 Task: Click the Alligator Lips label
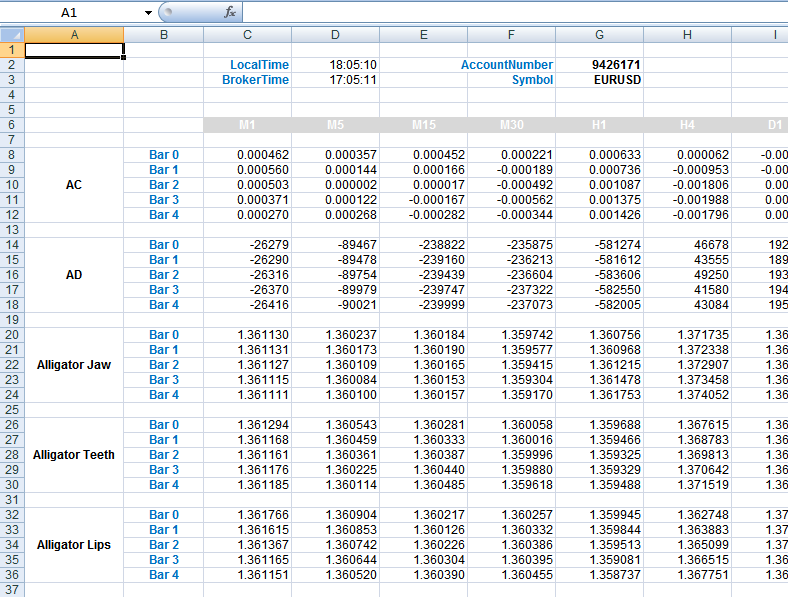pyautogui.click(x=74, y=545)
